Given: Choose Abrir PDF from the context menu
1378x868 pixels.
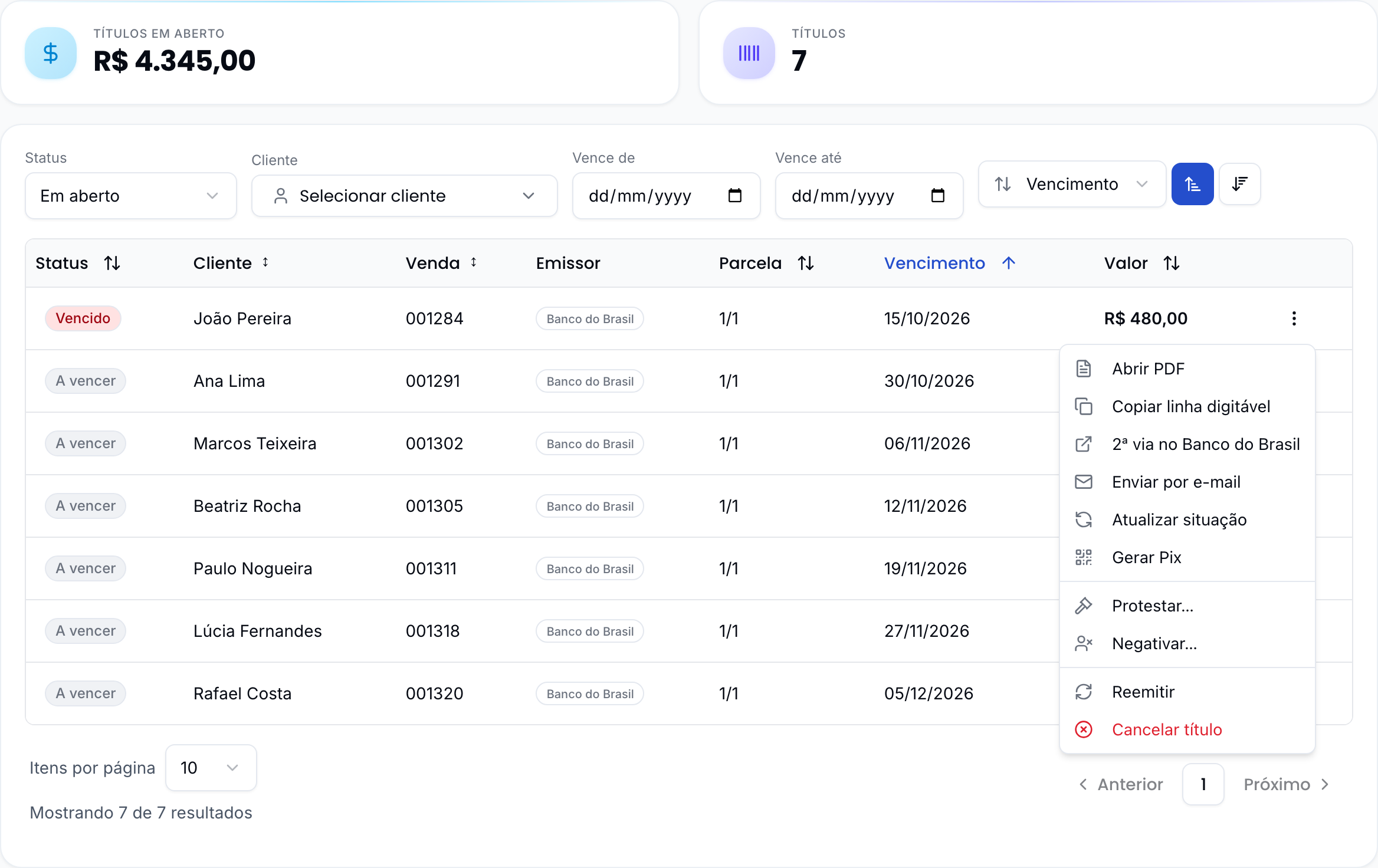Looking at the screenshot, I should [x=1187, y=369].
